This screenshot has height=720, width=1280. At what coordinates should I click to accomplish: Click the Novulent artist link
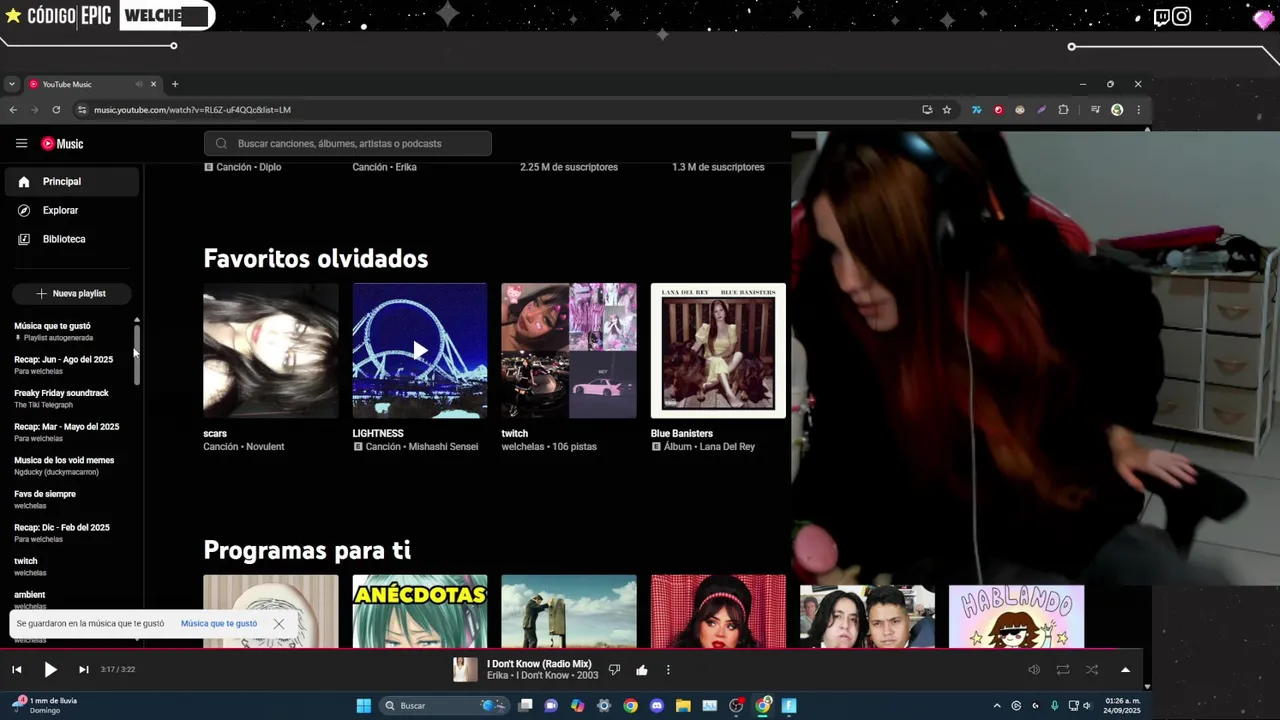(x=265, y=447)
